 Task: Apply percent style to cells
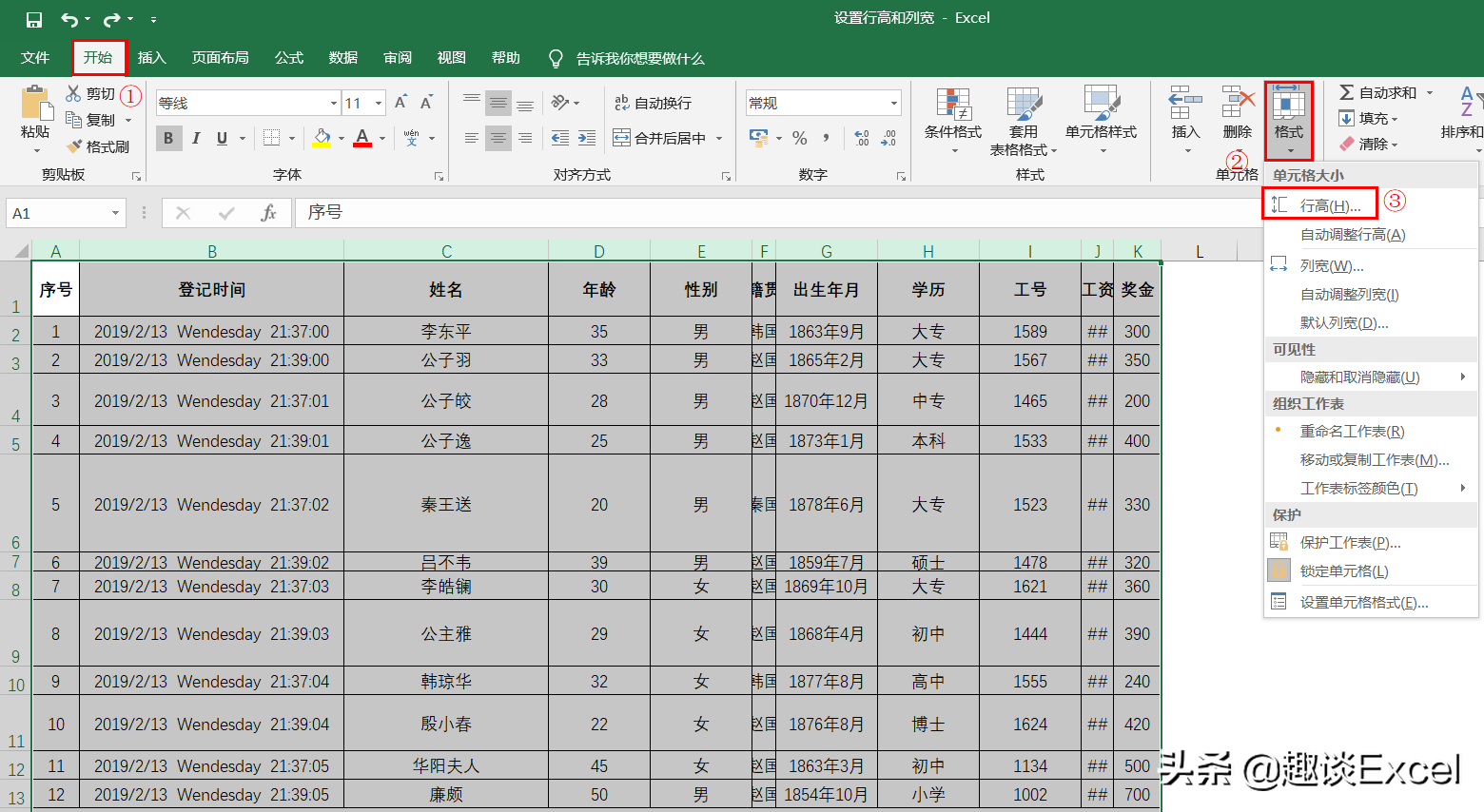(x=800, y=138)
